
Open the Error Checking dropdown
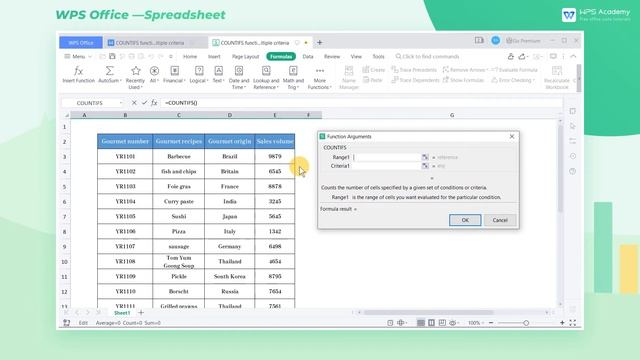(513, 80)
